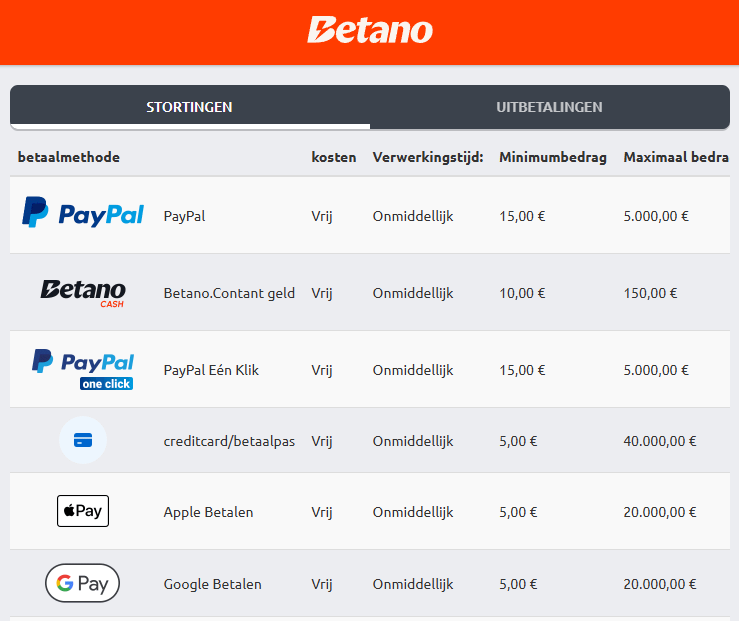Screen dimensions: 739x621
Task: Click the 40.000,00 € maximum amount cell
Action: coord(660,441)
